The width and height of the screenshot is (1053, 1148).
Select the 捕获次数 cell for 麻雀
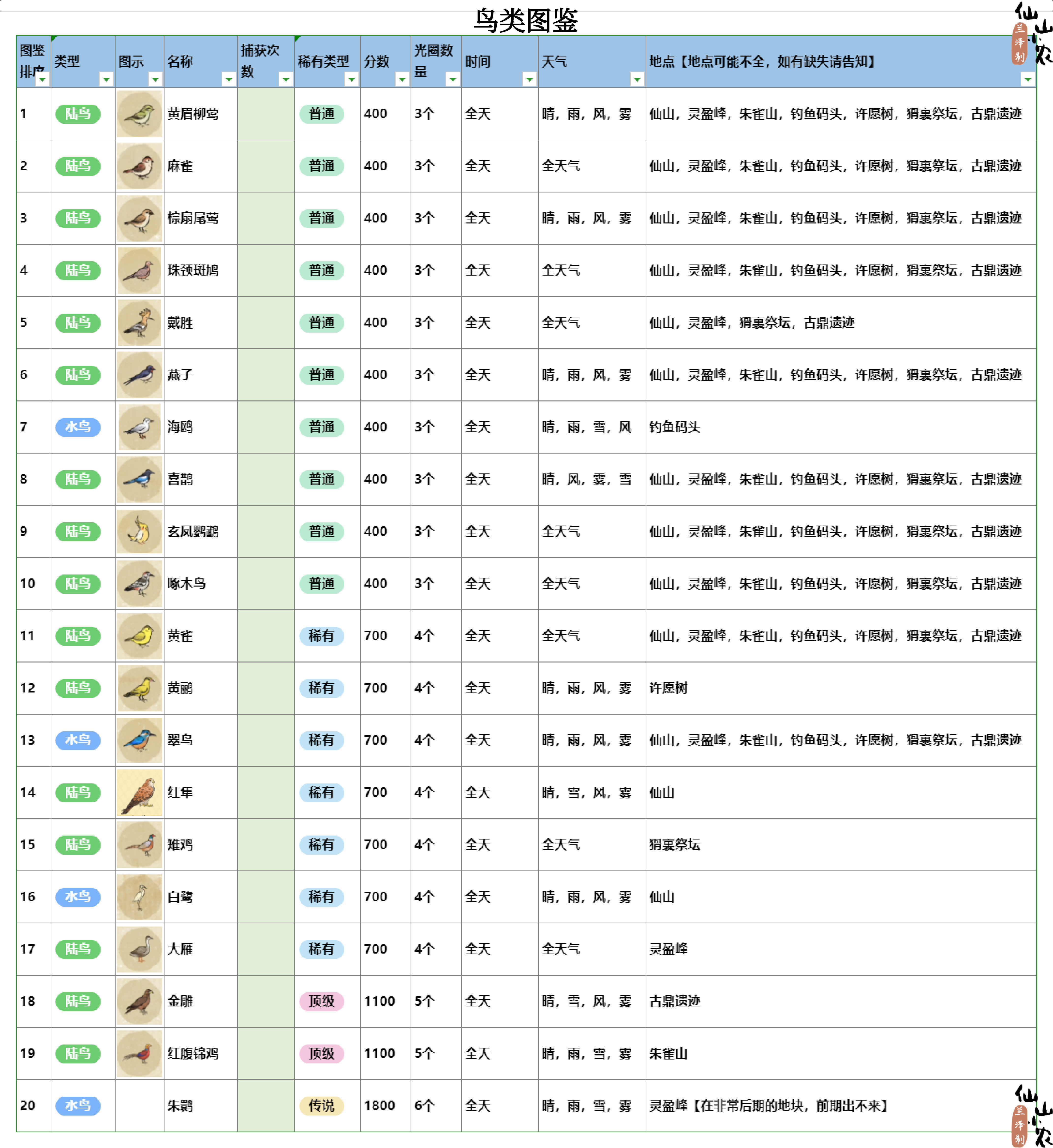click(266, 166)
